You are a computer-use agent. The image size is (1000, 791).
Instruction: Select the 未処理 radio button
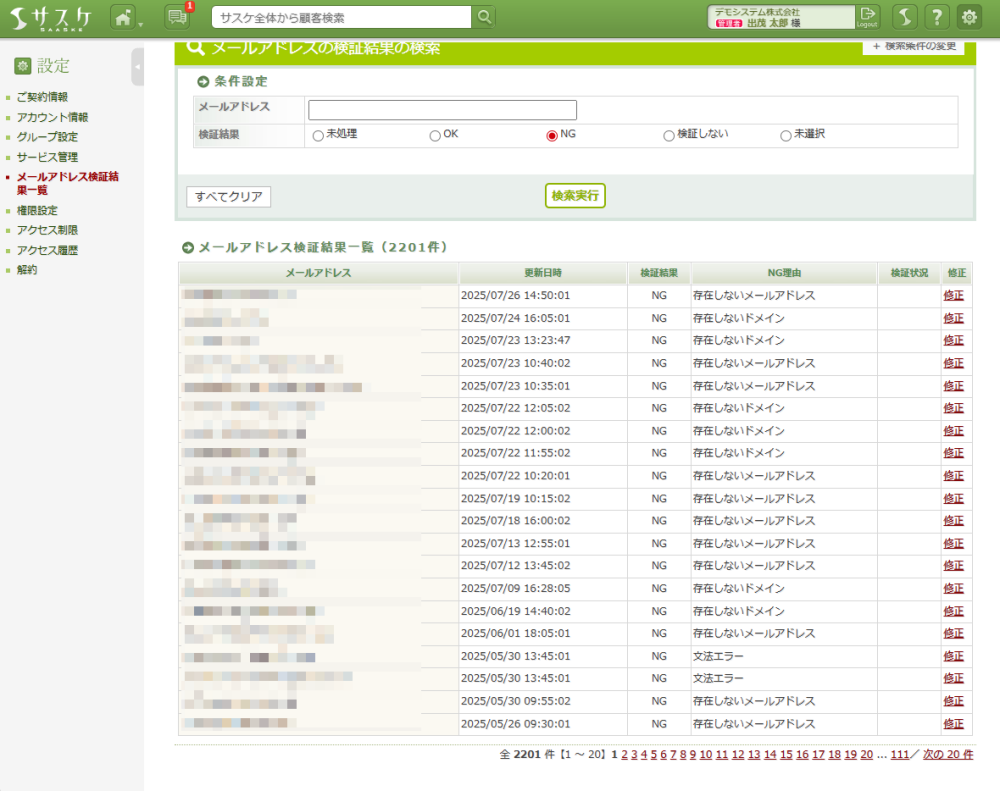pos(318,135)
